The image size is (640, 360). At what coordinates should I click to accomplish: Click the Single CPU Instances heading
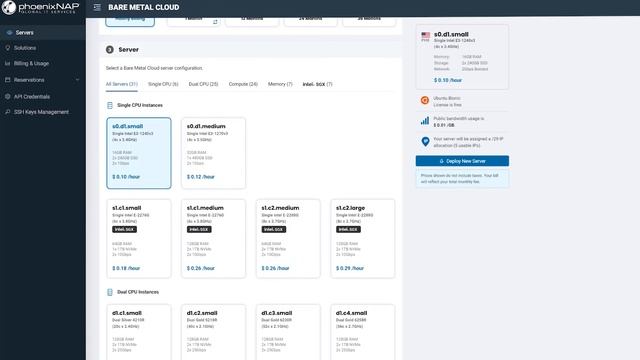pyautogui.click(x=140, y=105)
